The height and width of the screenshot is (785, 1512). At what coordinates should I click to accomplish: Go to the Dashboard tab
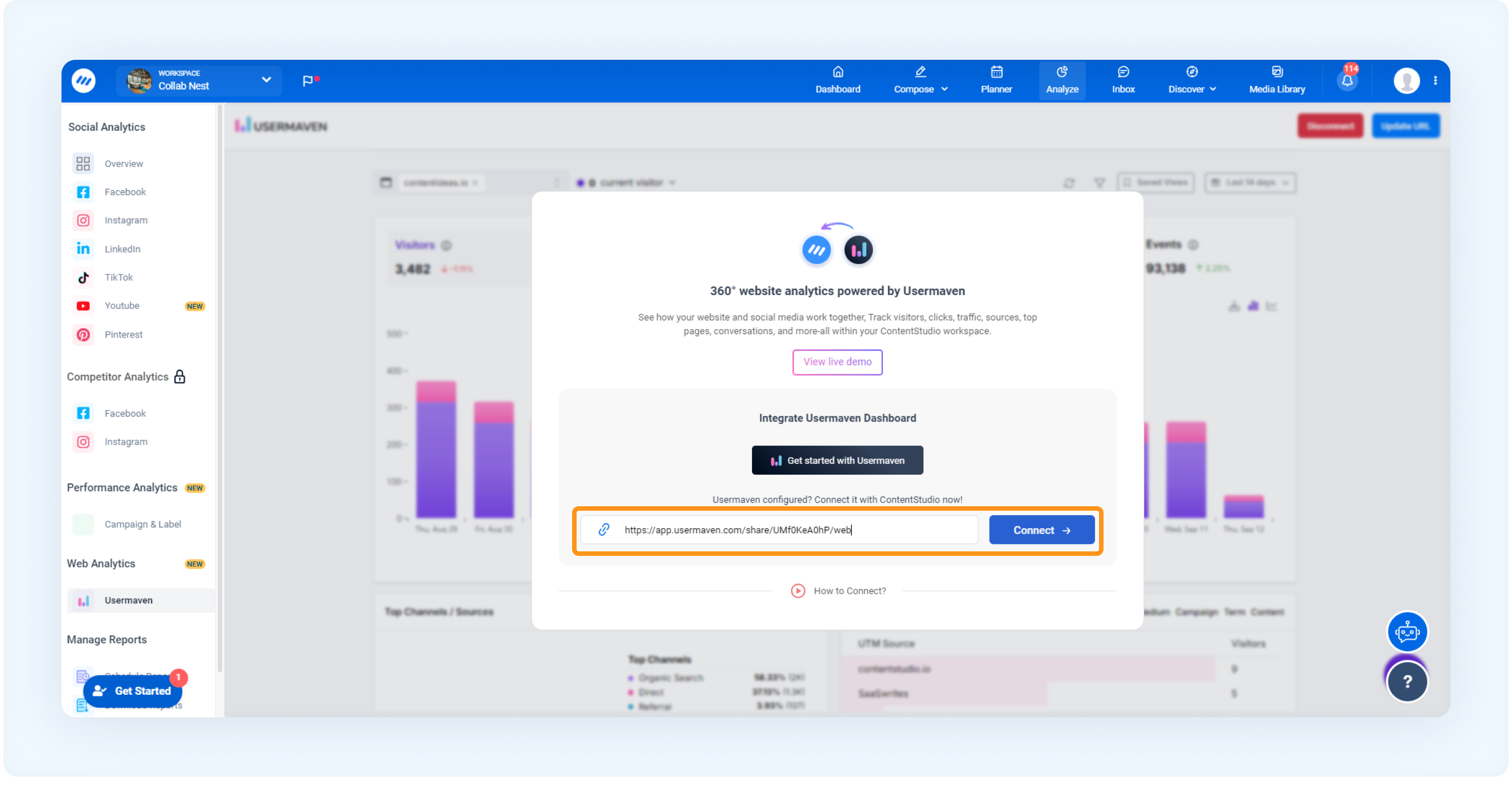(838, 81)
